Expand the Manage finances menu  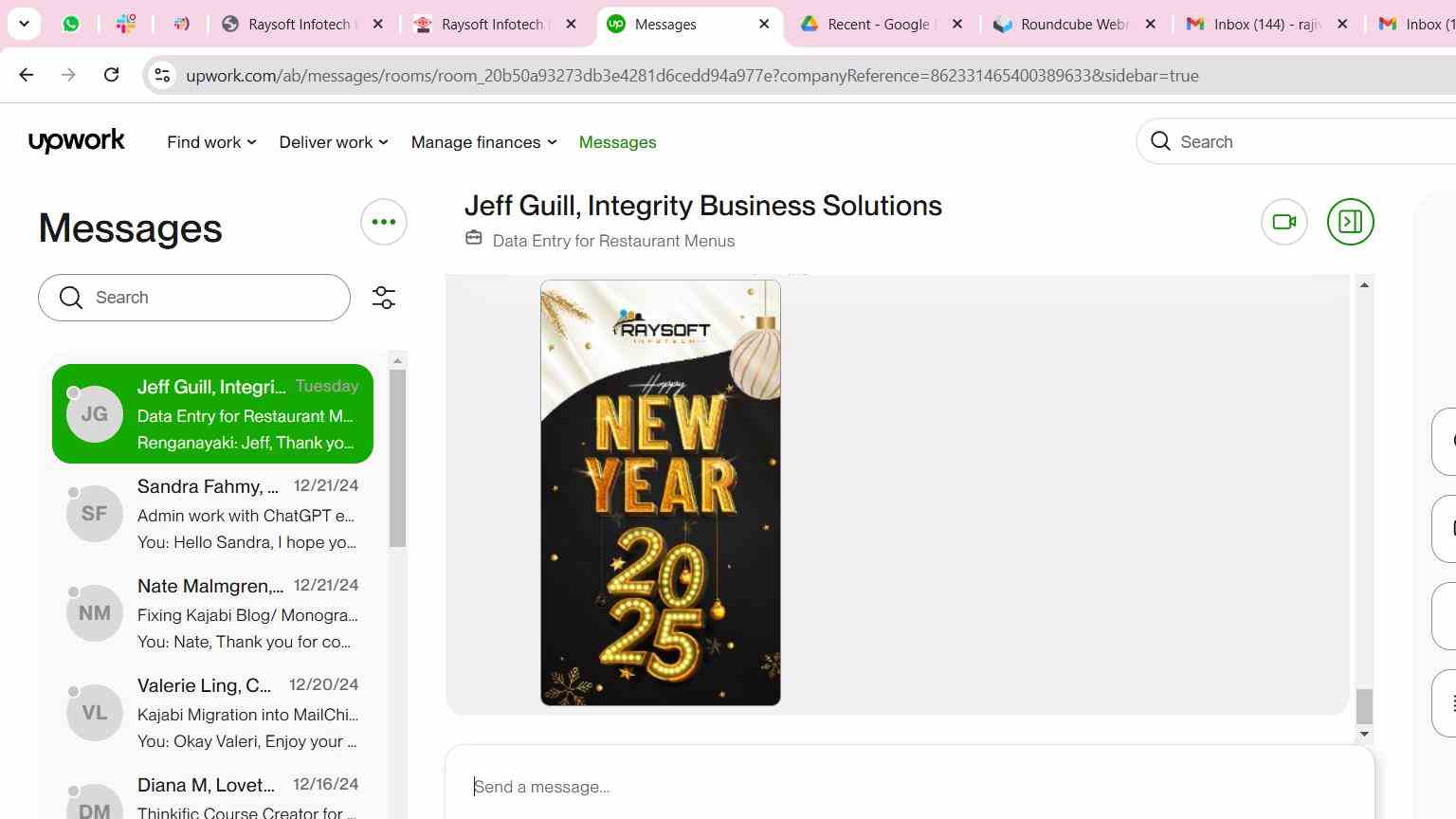(x=483, y=142)
